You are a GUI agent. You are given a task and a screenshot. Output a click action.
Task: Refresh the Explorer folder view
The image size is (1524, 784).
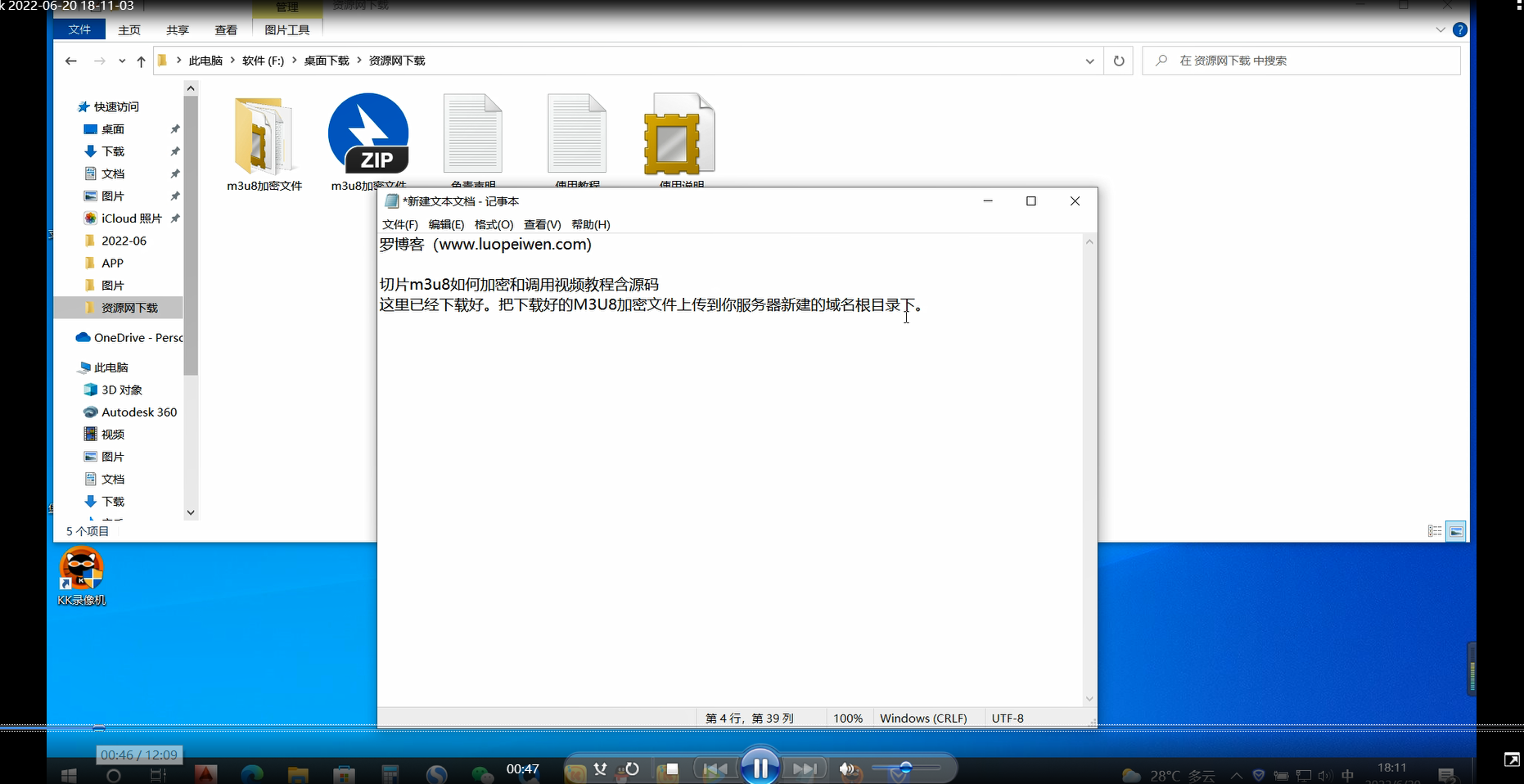(1119, 61)
